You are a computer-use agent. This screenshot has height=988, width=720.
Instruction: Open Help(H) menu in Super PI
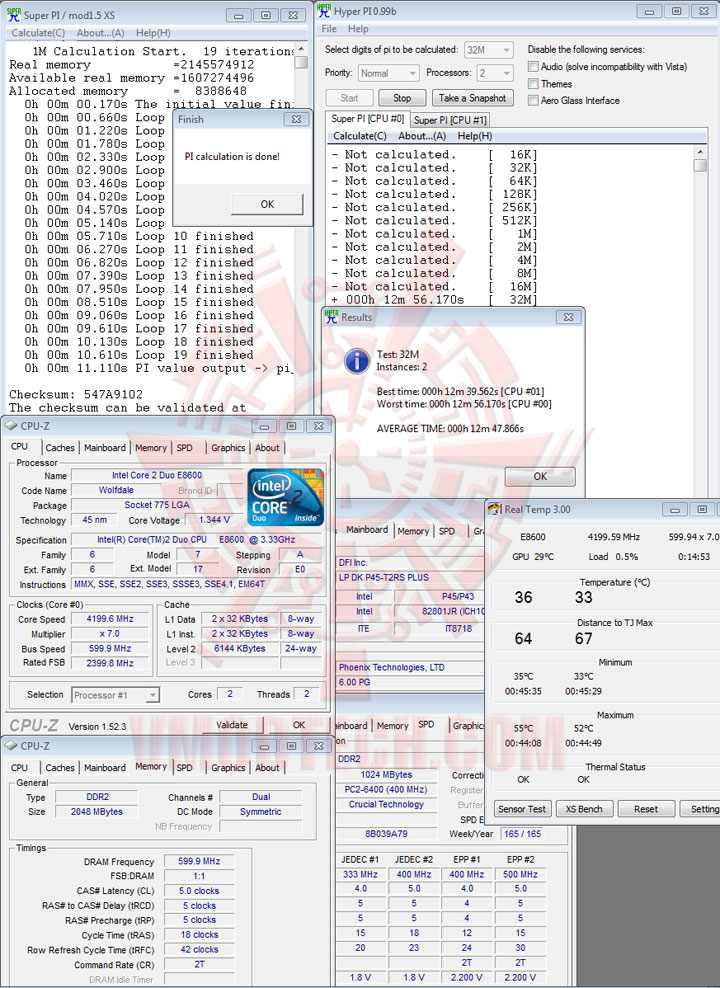click(153, 33)
